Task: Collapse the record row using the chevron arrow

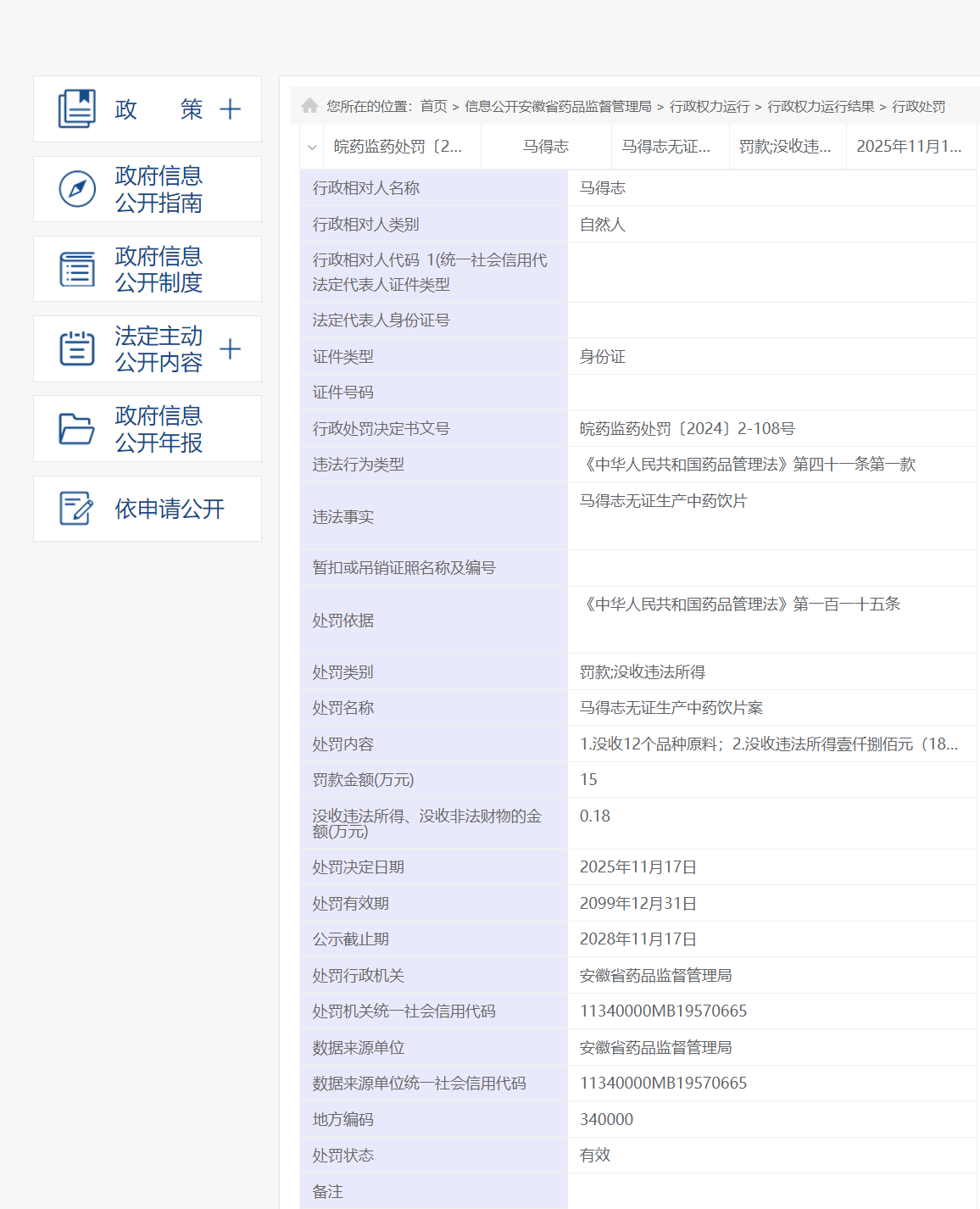Action: (x=311, y=146)
